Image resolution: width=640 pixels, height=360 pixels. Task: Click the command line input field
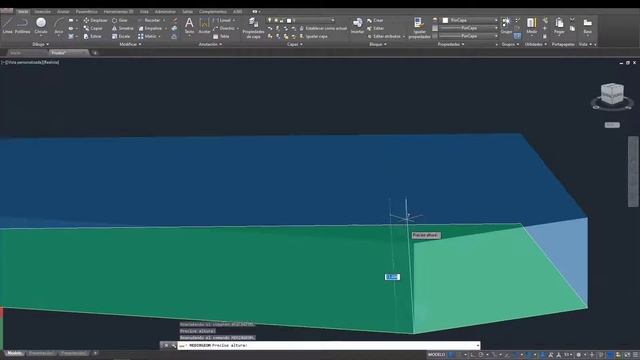[x=329, y=345]
